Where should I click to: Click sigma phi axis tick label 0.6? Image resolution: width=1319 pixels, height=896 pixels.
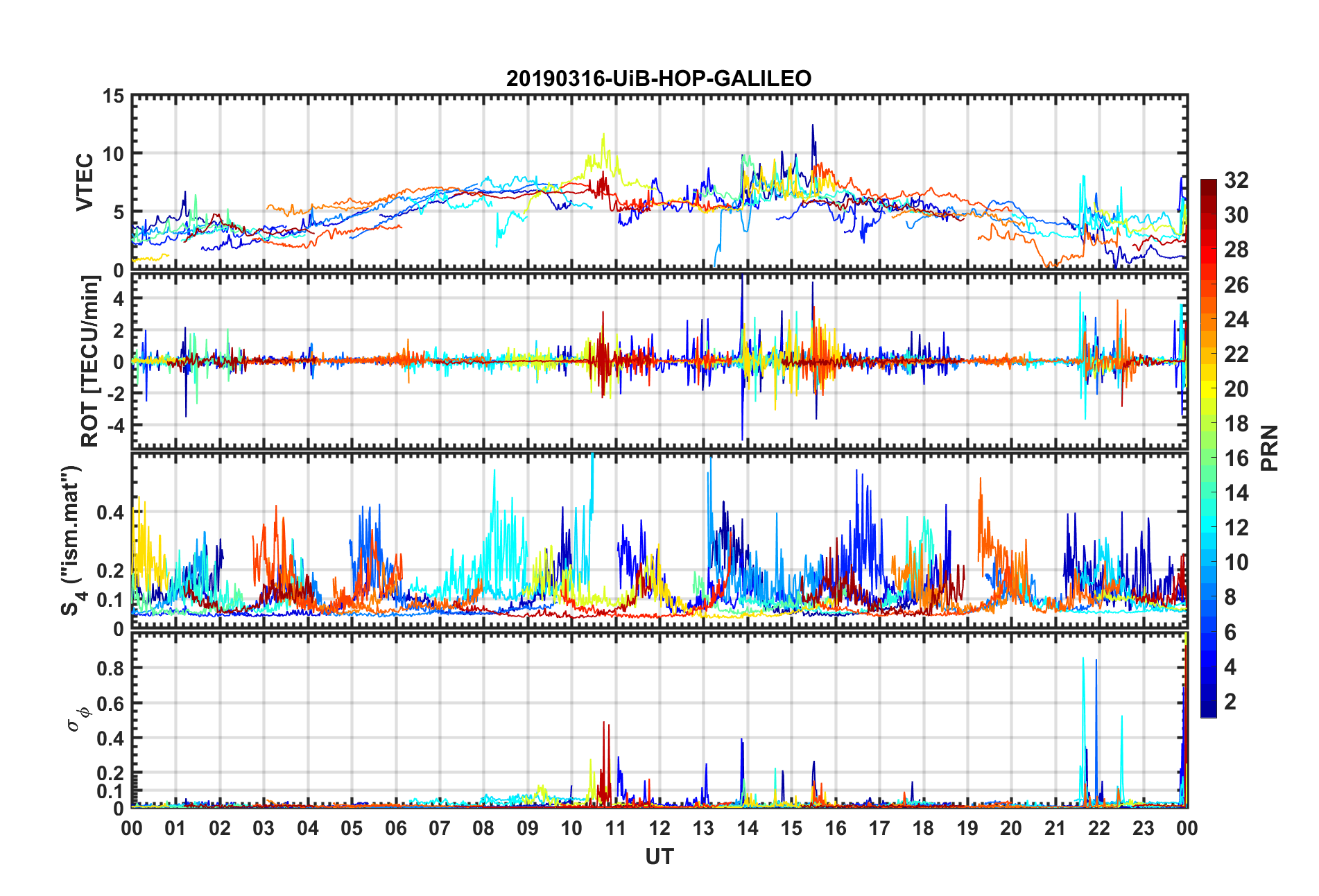[x=110, y=703]
